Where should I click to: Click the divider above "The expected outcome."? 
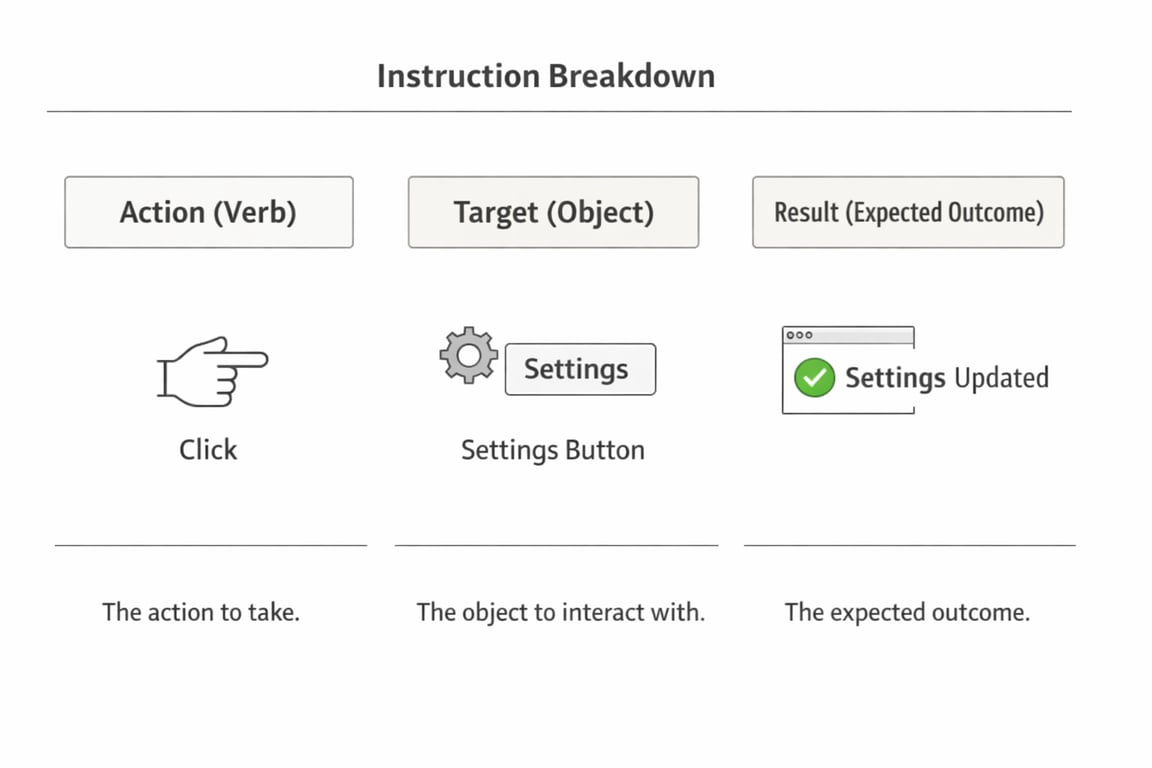pyautogui.click(x=909, y=545)
